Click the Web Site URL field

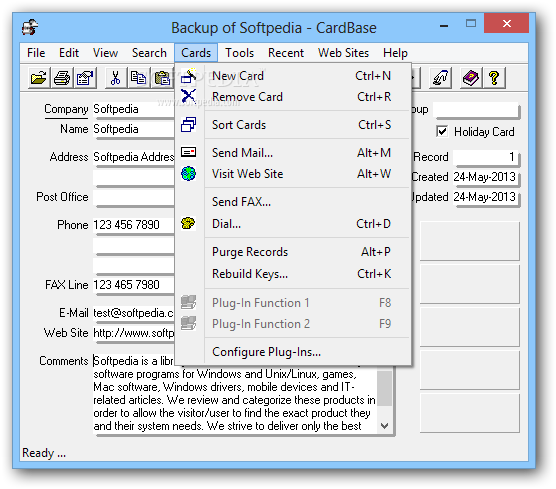134,333
